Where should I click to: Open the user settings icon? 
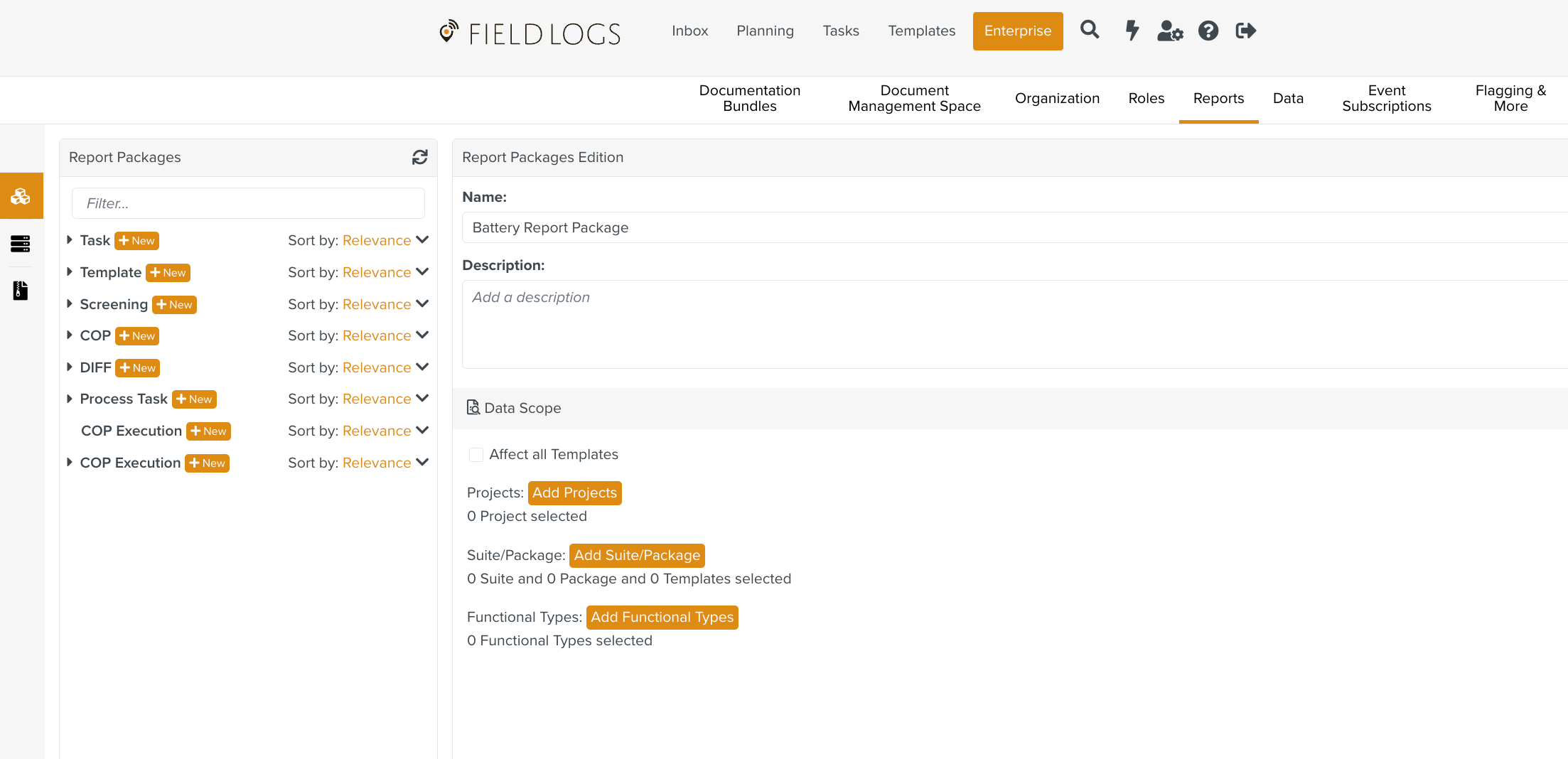coord(1169,31)
